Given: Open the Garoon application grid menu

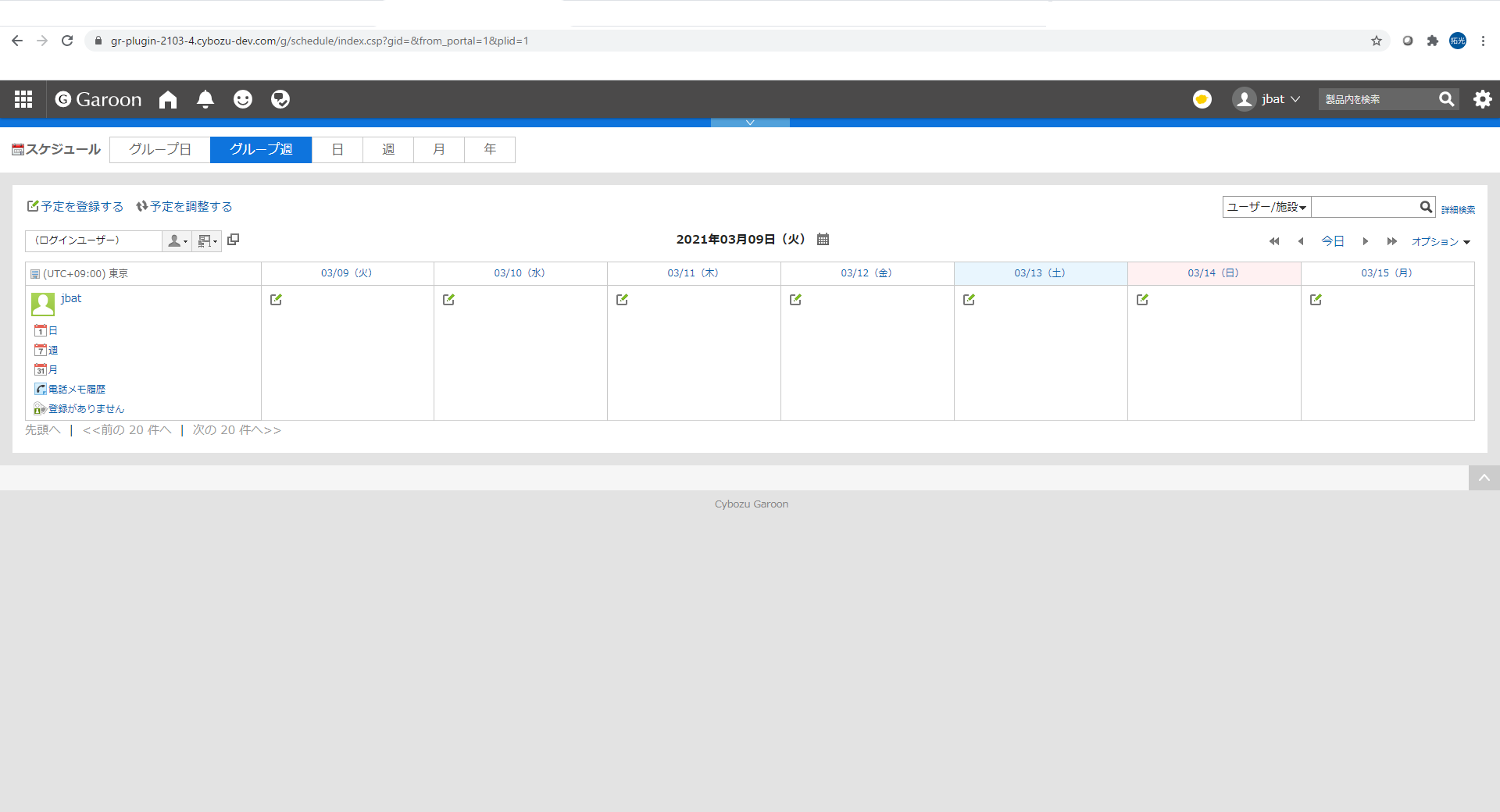Looking at the screenshot, I should 23,99.
